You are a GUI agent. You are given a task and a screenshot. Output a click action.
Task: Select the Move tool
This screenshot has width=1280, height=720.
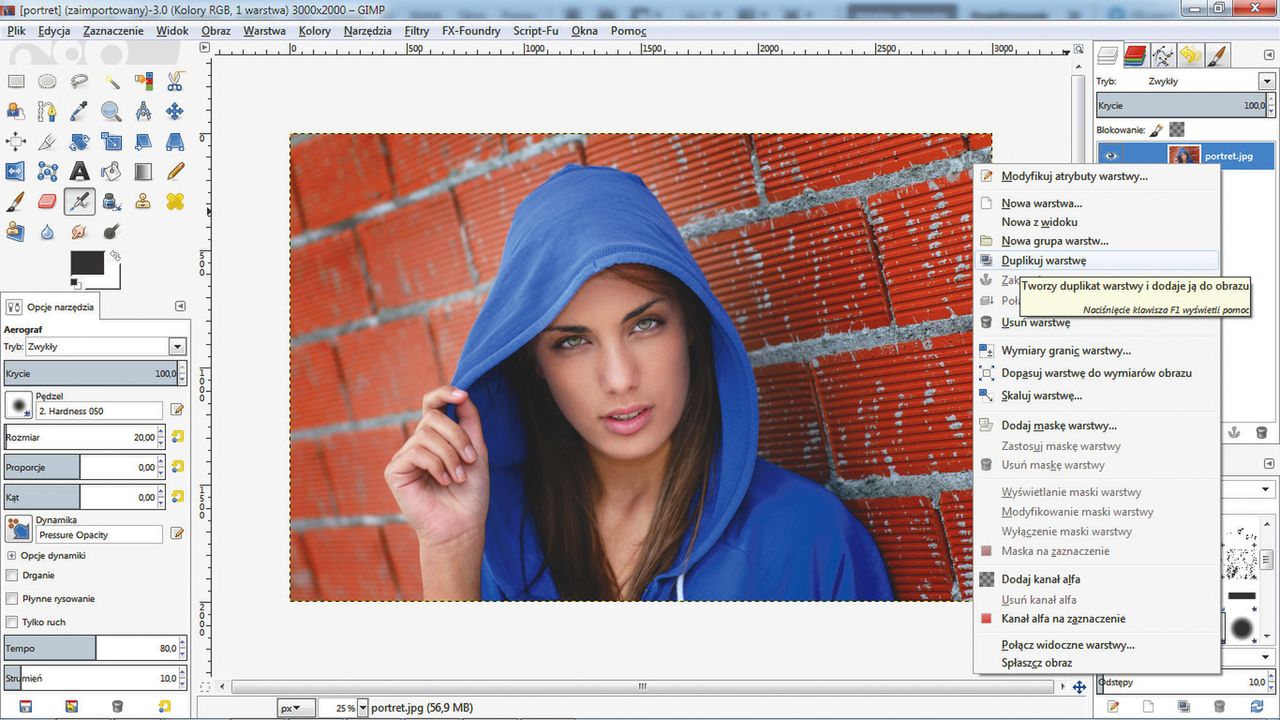point(175,111)
